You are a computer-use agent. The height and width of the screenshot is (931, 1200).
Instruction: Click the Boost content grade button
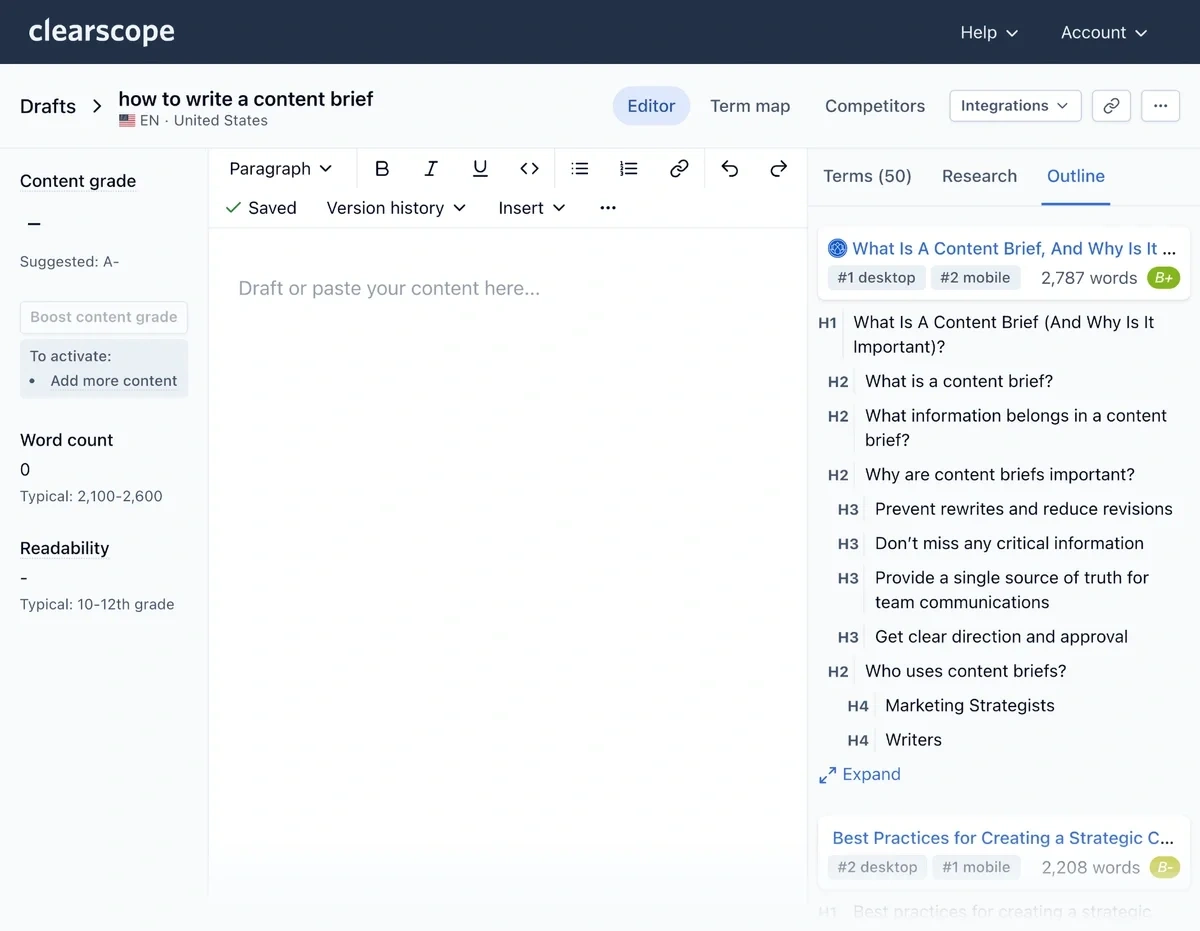104,317
